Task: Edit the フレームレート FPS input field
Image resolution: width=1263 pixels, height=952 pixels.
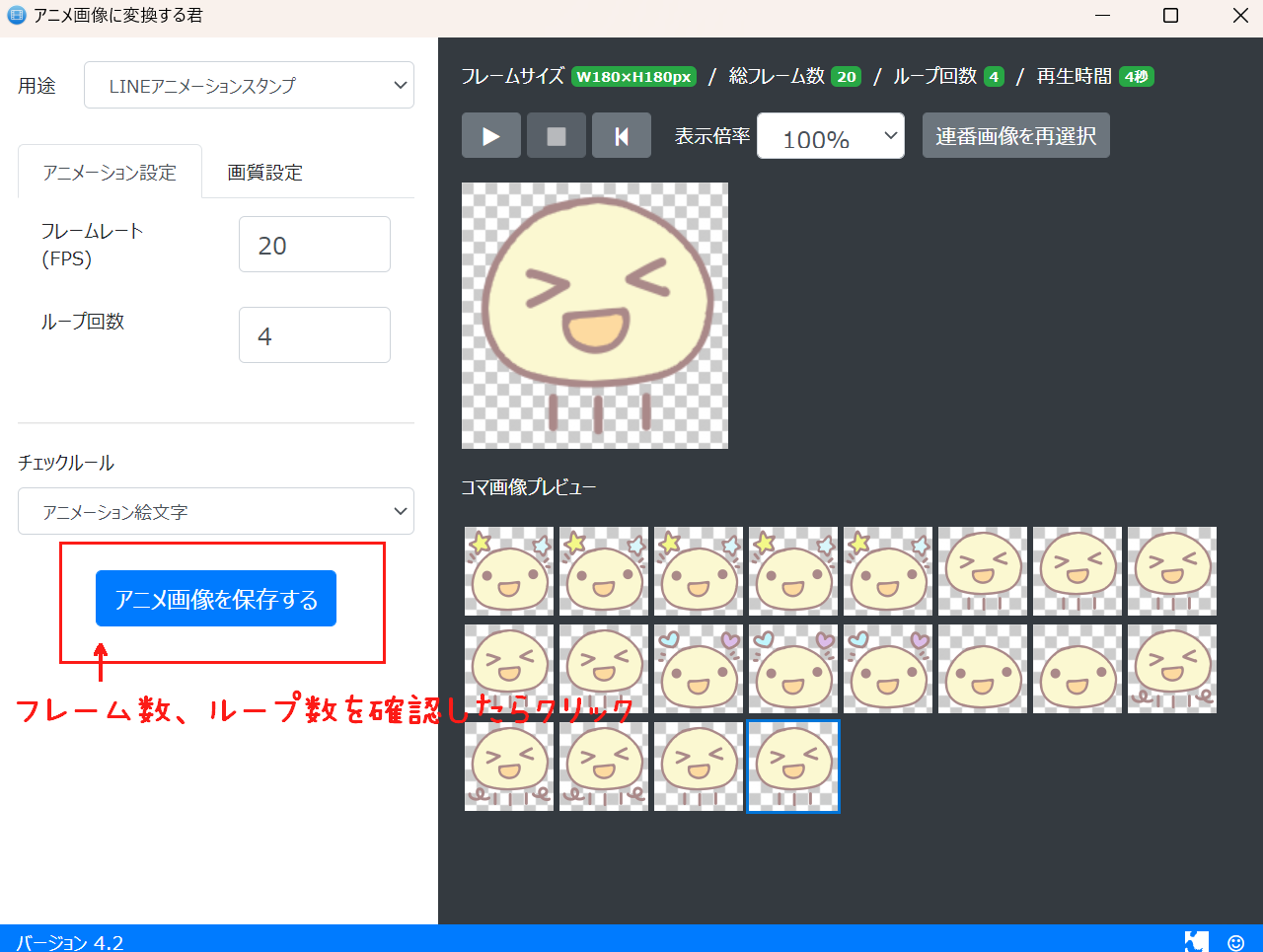Action: pos(314,244)
